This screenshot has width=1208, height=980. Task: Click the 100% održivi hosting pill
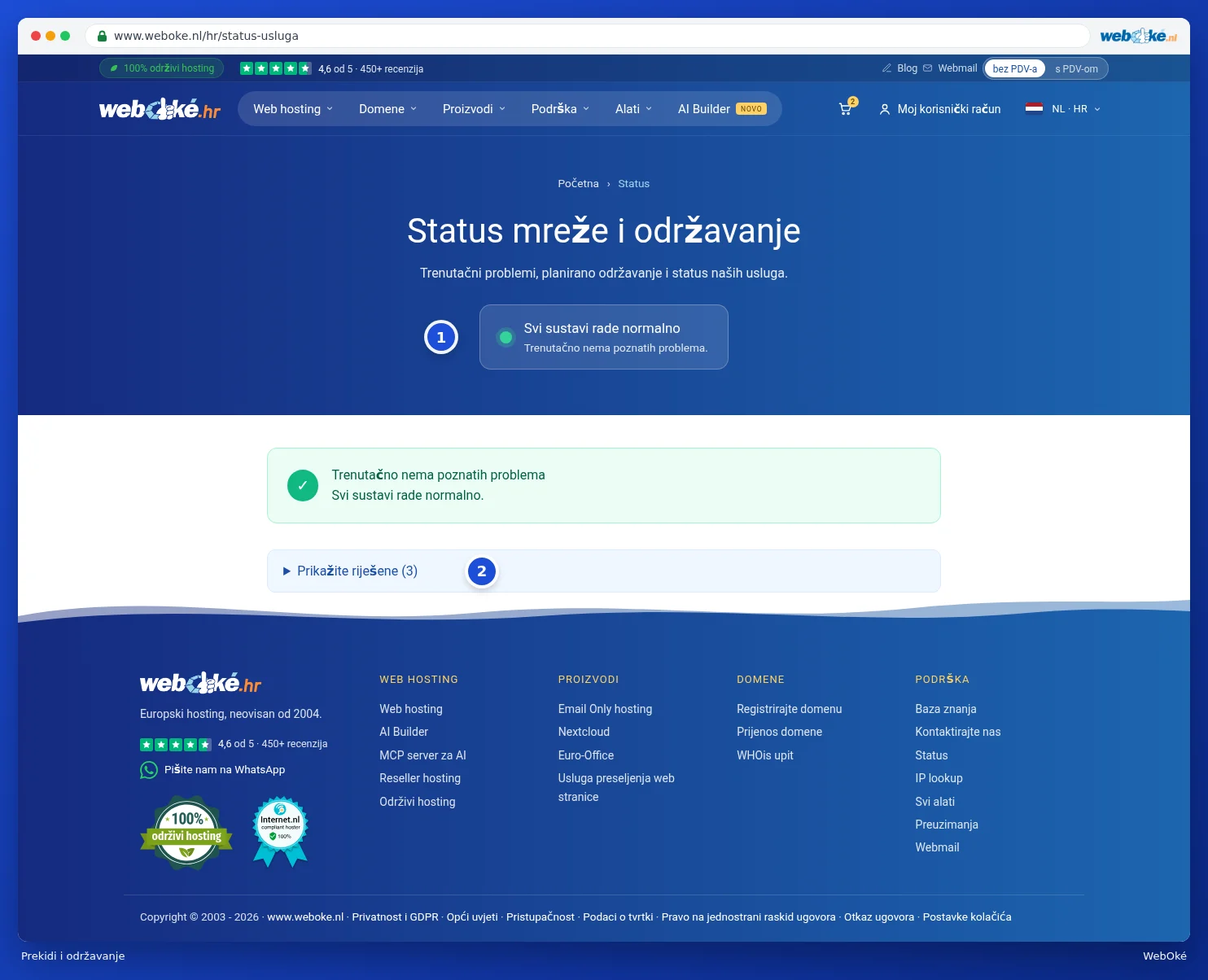click(162, 68)
